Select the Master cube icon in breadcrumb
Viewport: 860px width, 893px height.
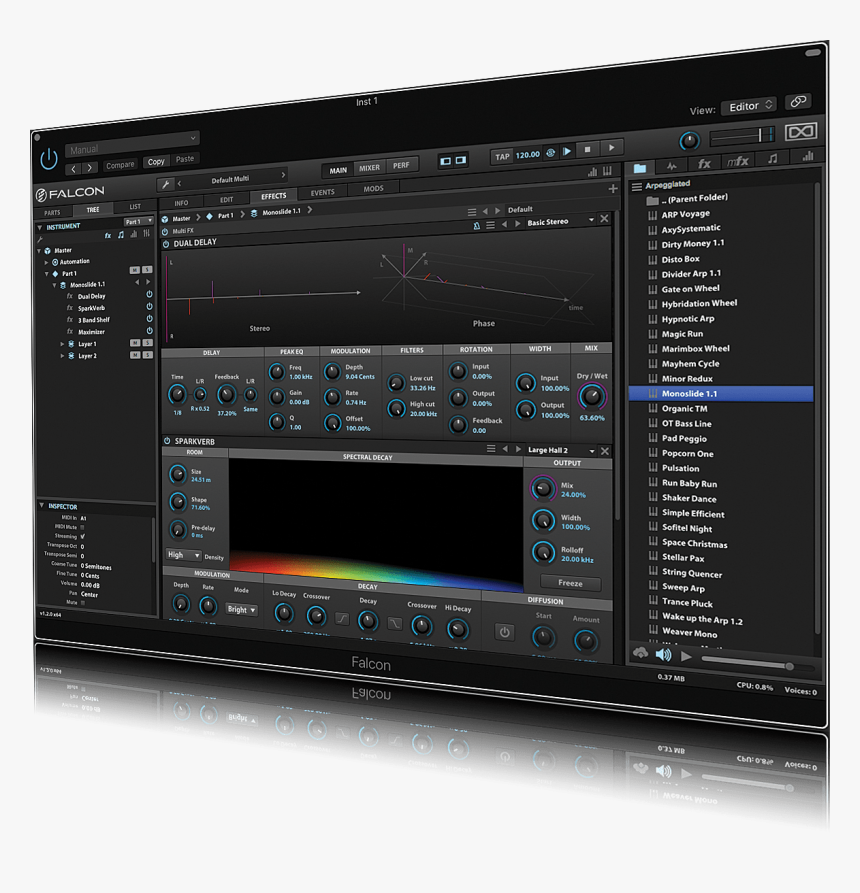pos(165,219)
